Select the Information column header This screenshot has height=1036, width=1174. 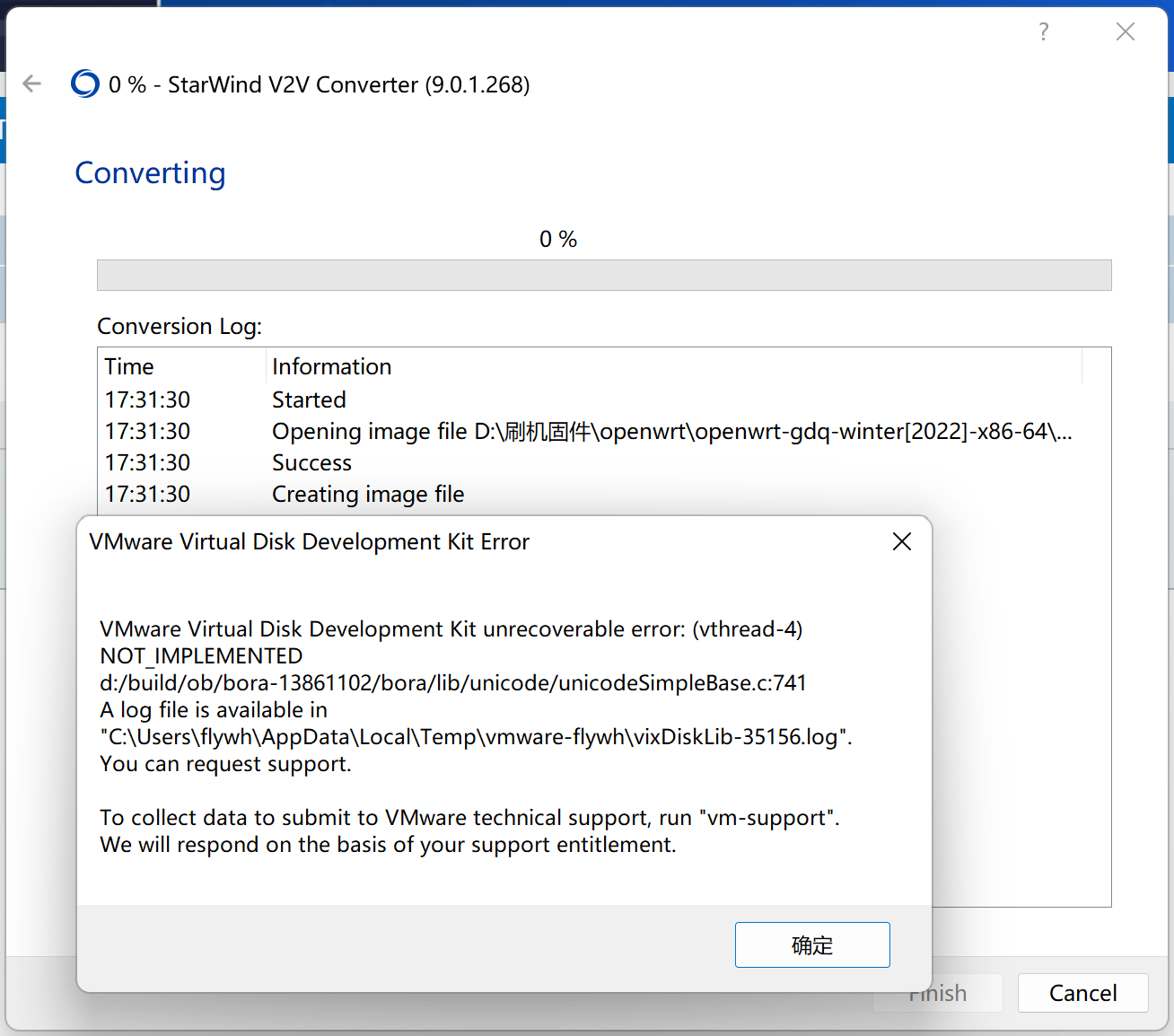[674, 366]
